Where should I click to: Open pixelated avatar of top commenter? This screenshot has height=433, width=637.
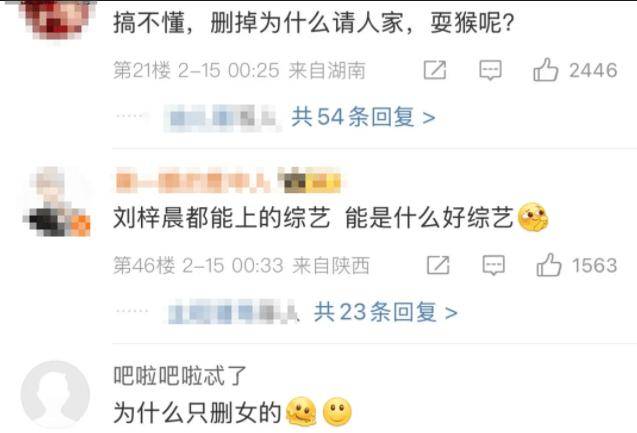[x=57, y=18]
